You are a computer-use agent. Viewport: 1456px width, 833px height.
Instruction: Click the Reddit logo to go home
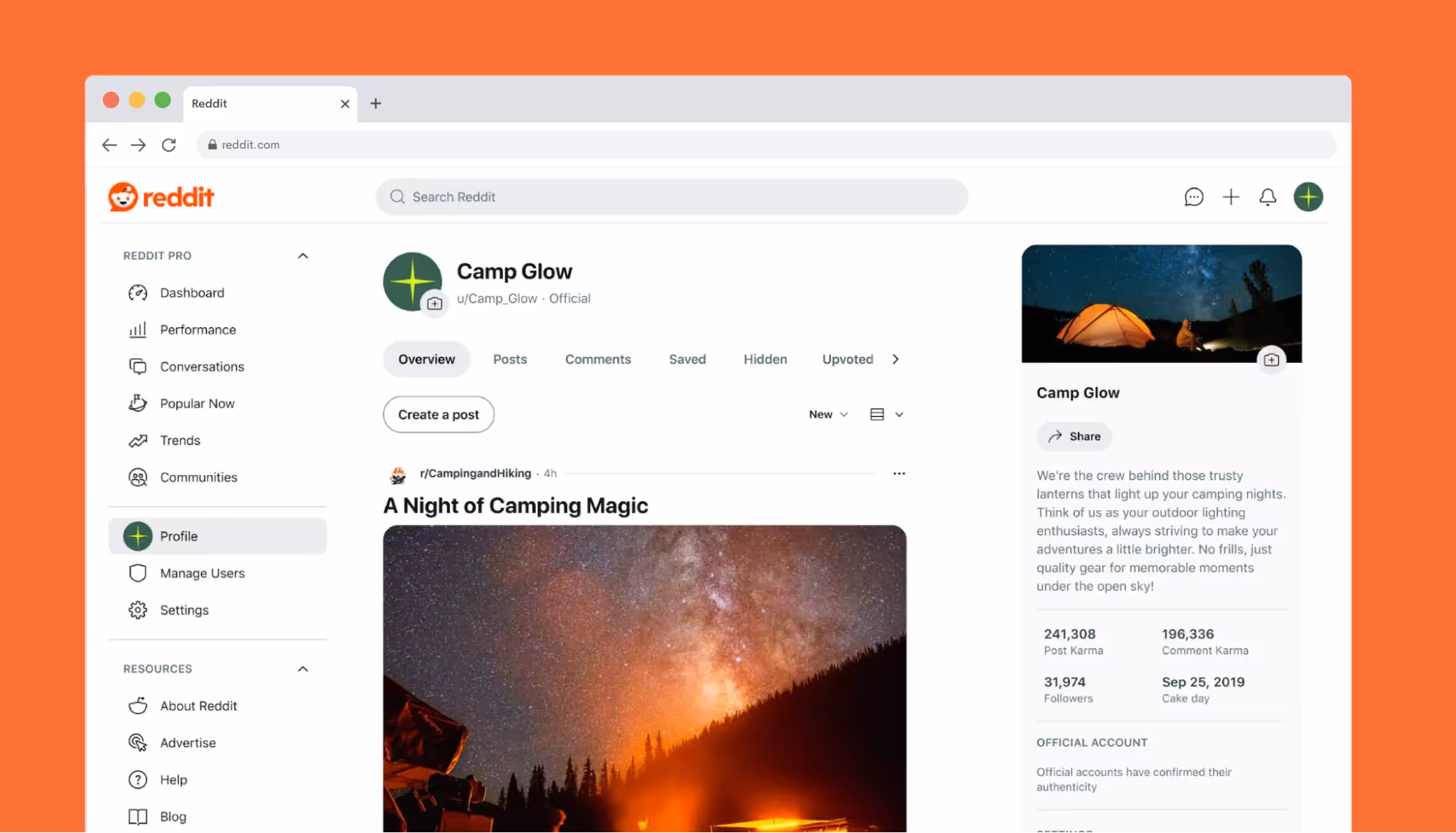pyautogui.click(x=161, y=197)
